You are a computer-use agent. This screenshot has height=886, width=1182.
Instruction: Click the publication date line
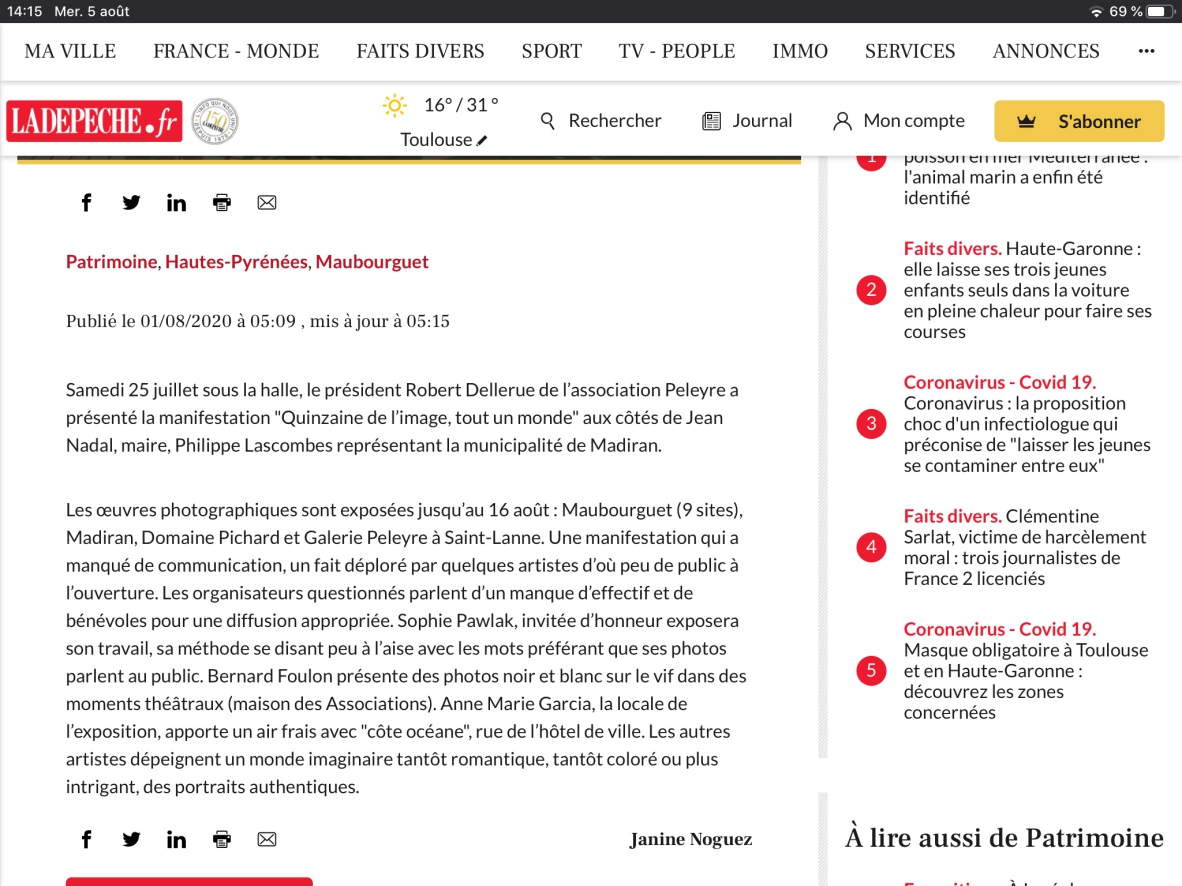[258, 321]
